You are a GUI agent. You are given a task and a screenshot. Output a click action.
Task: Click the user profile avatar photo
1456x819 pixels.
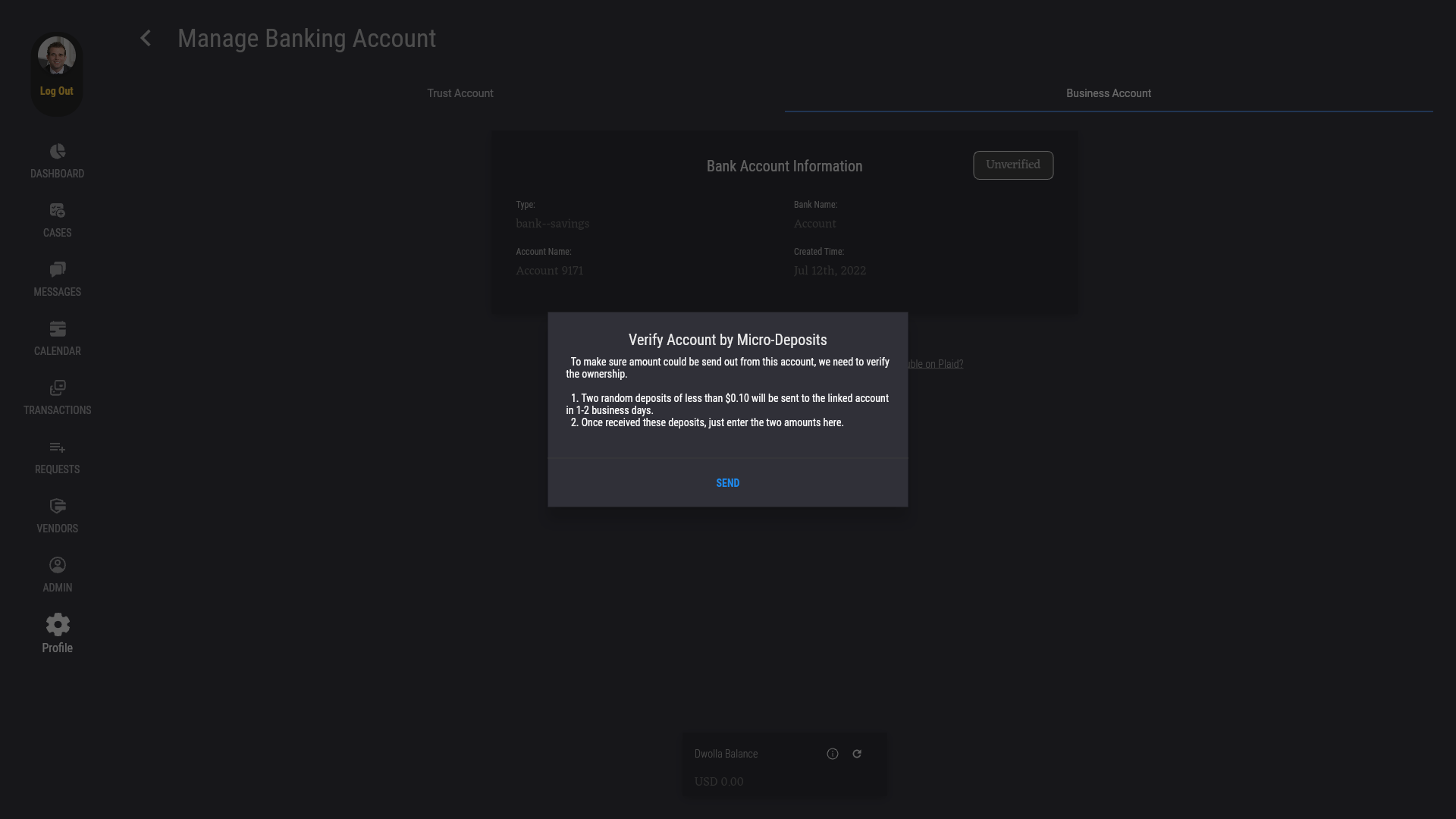pos(57,55)
